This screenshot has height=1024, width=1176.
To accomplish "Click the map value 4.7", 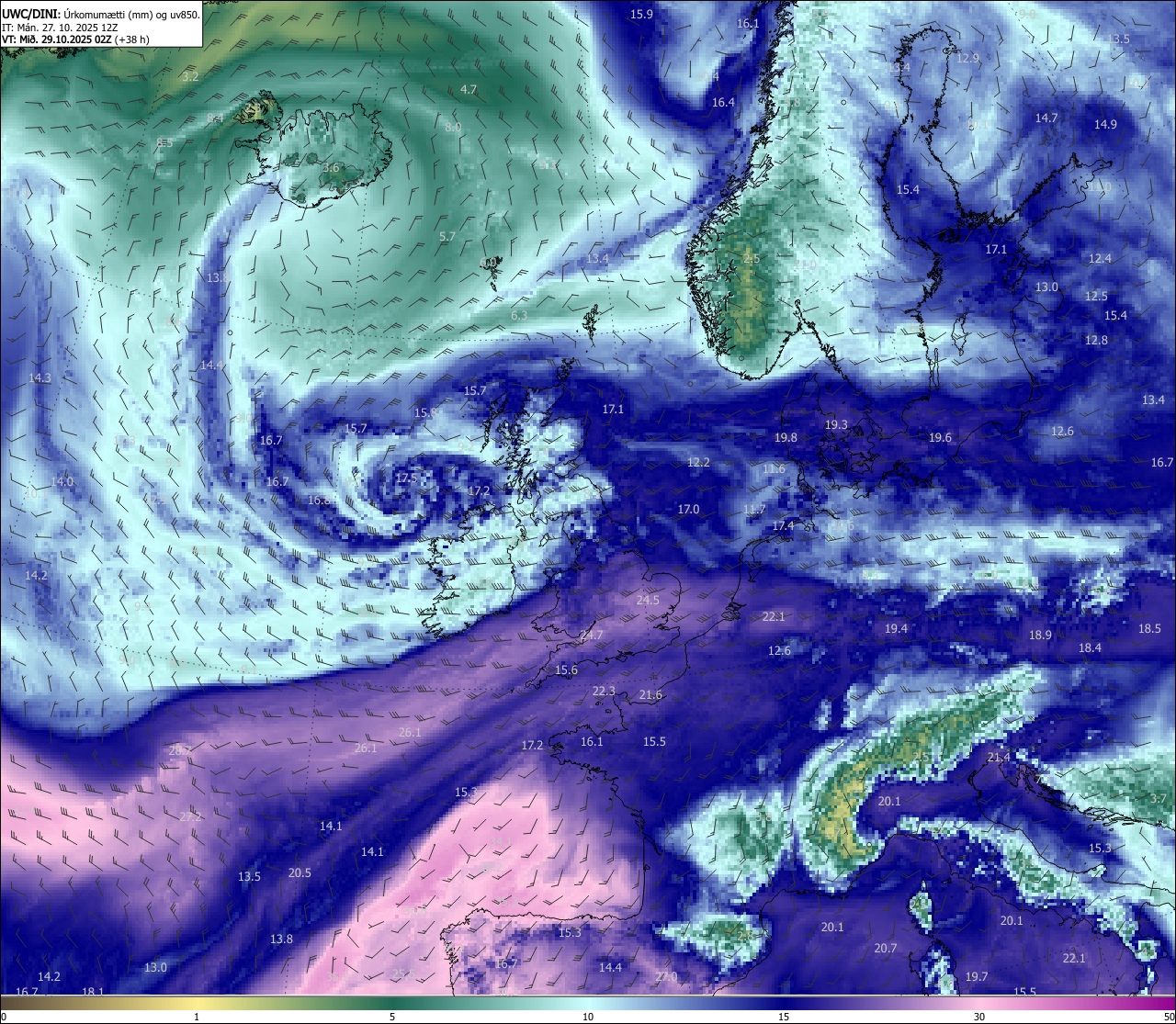I will tap(469, 89).
